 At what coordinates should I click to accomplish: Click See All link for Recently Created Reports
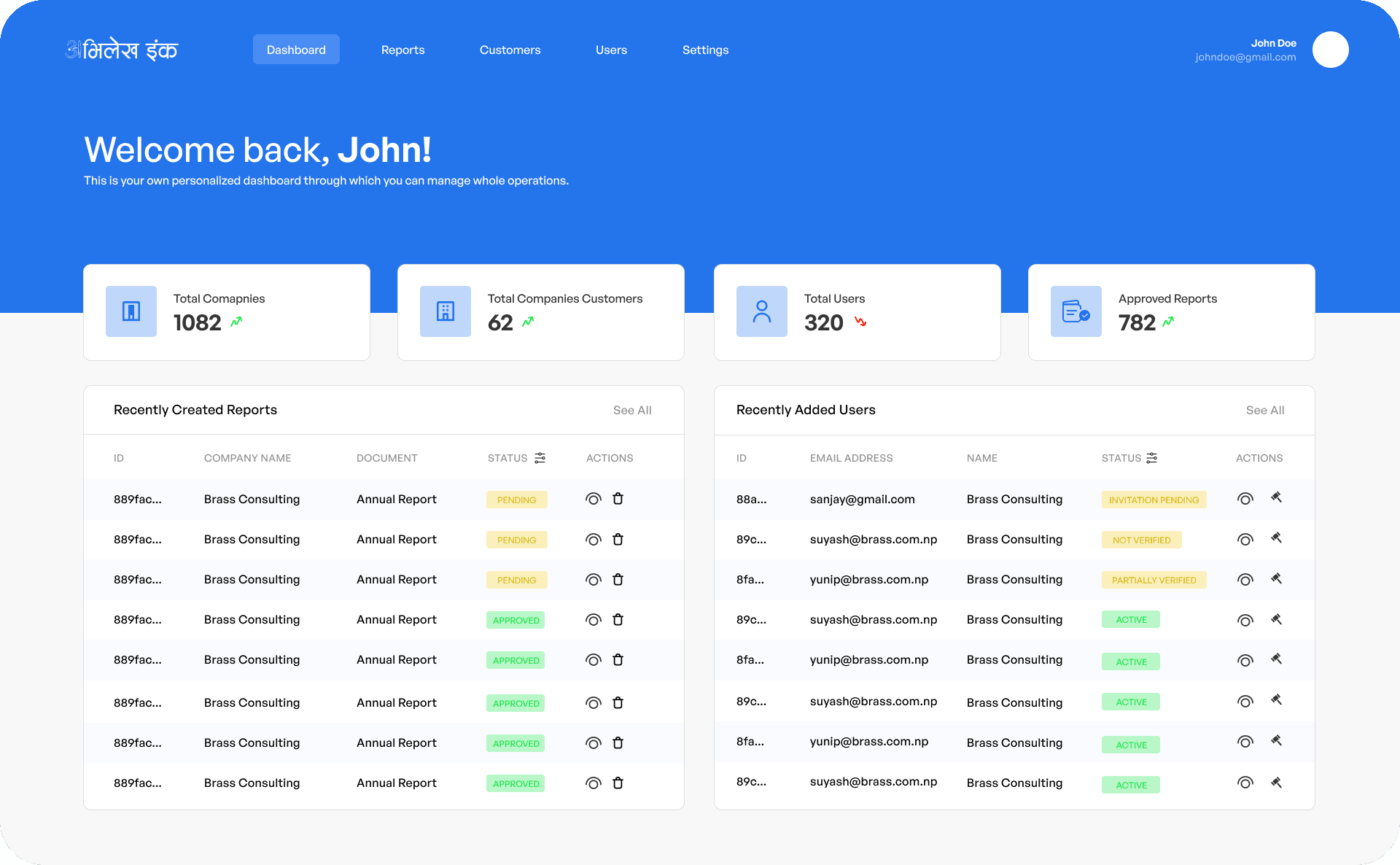[631, 409]
